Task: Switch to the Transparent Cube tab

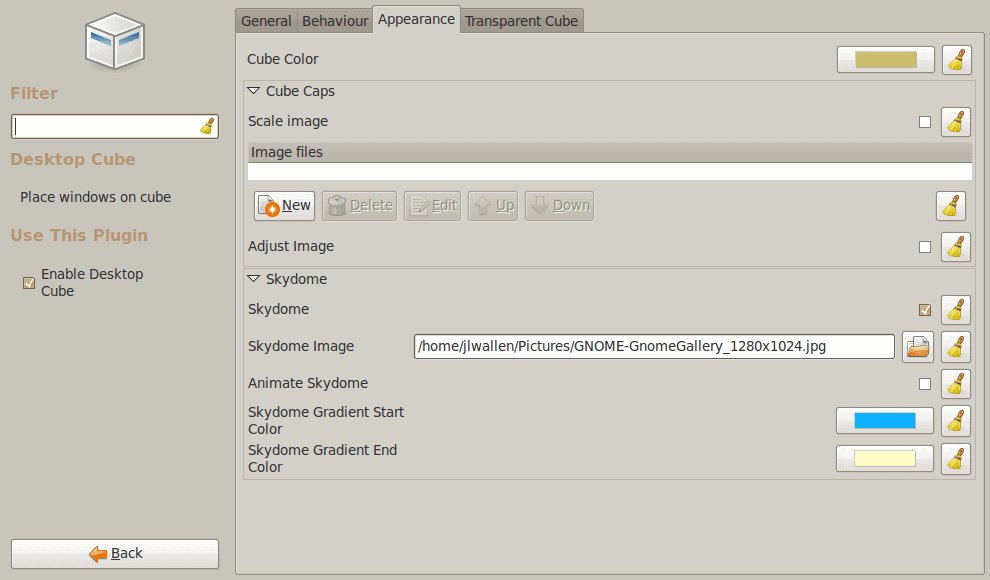Action: pos(522,21)
